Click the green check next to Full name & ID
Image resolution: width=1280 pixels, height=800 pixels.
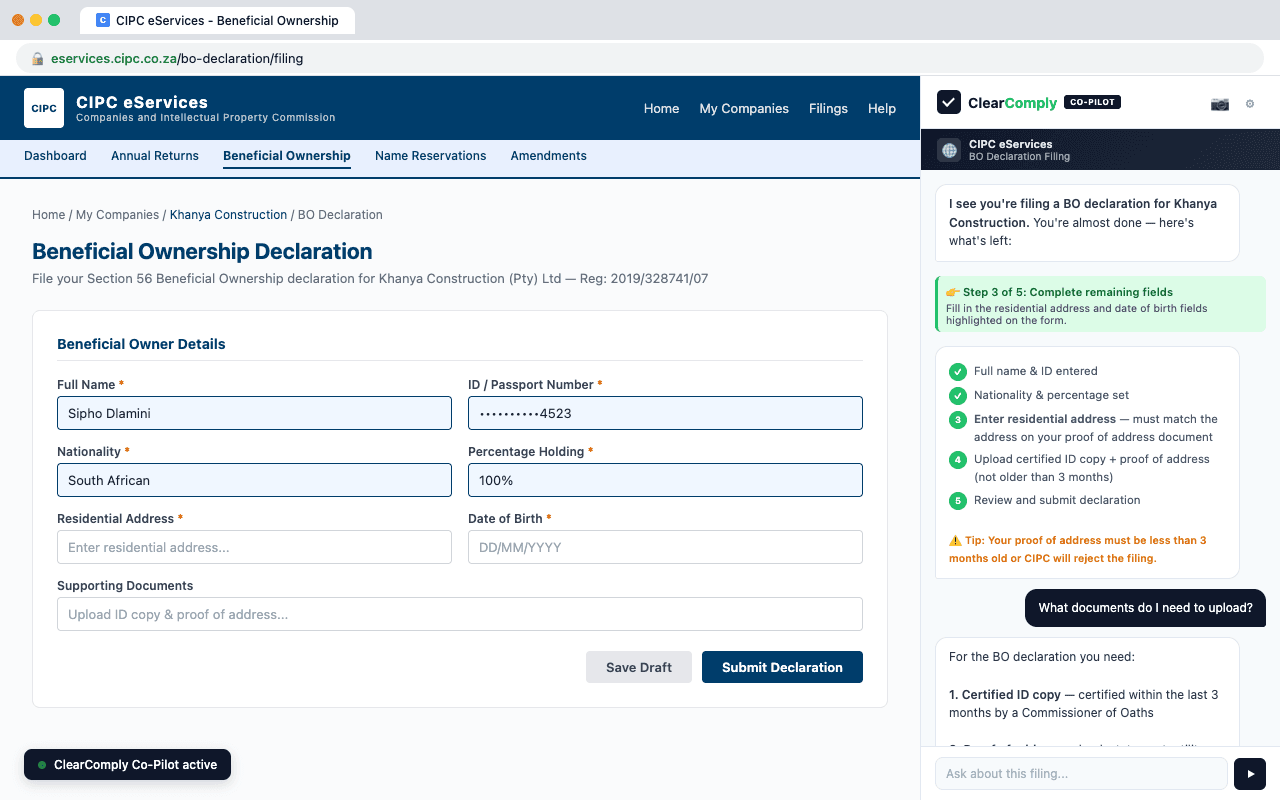coord(958,371)
